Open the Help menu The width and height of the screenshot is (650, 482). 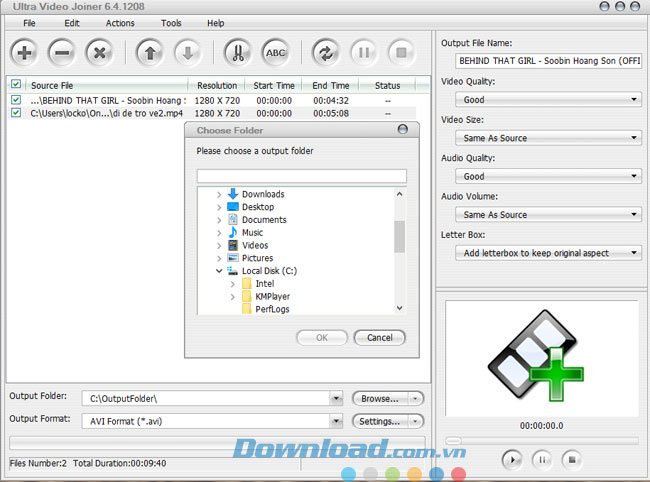click(x=216, y=23)
